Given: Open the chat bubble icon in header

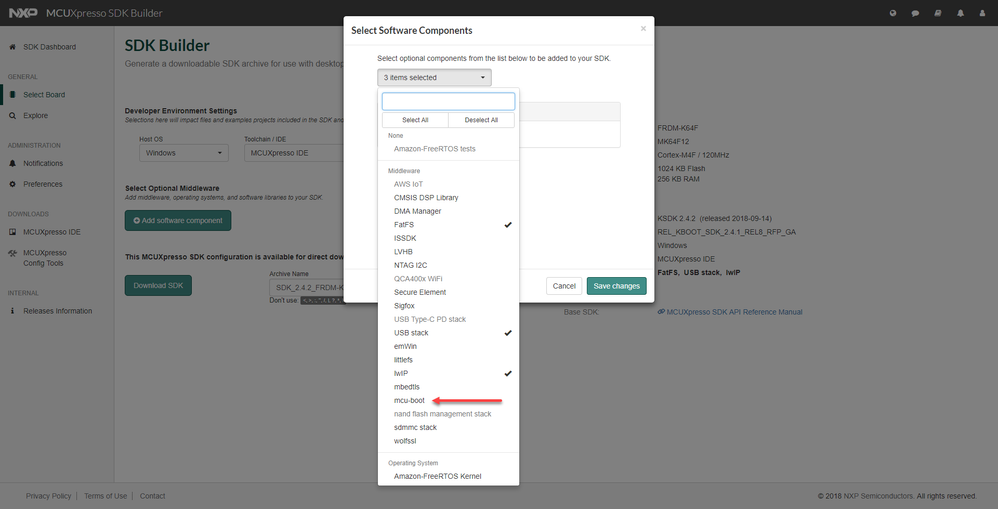Looking at the screenshot, I should click(x=915, y=13).
